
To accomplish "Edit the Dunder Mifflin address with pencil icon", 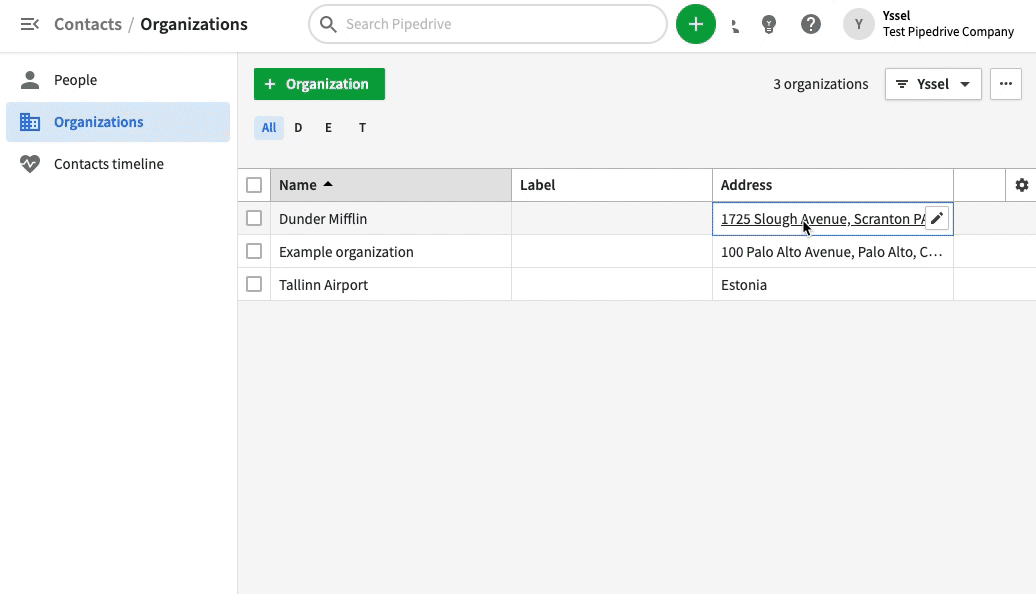I will coord(937,218).
